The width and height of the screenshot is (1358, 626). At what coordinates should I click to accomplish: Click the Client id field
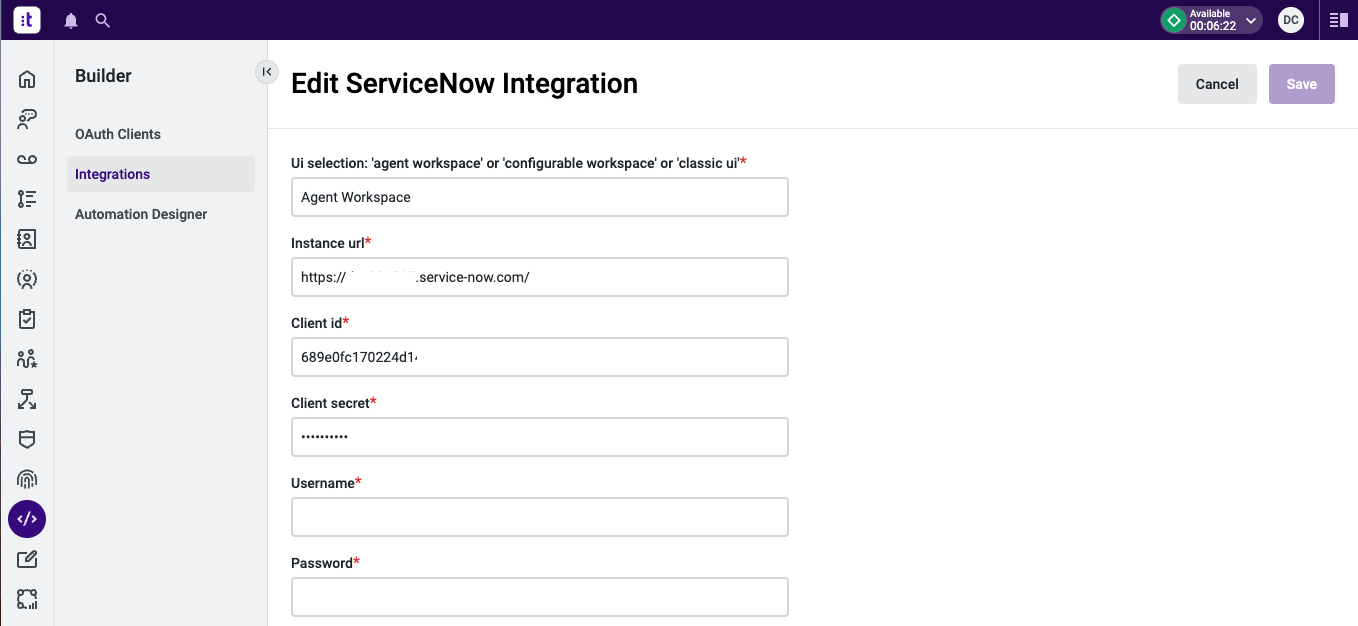(x=540, y=357)
